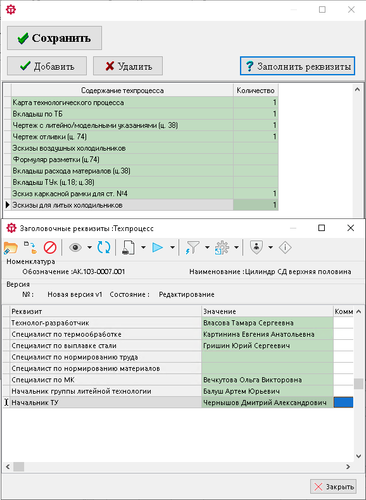This screenshot has width=366, height=500.
Task: Click value Чернышов Дмитрий Александрович
Action: click(267, 402)
